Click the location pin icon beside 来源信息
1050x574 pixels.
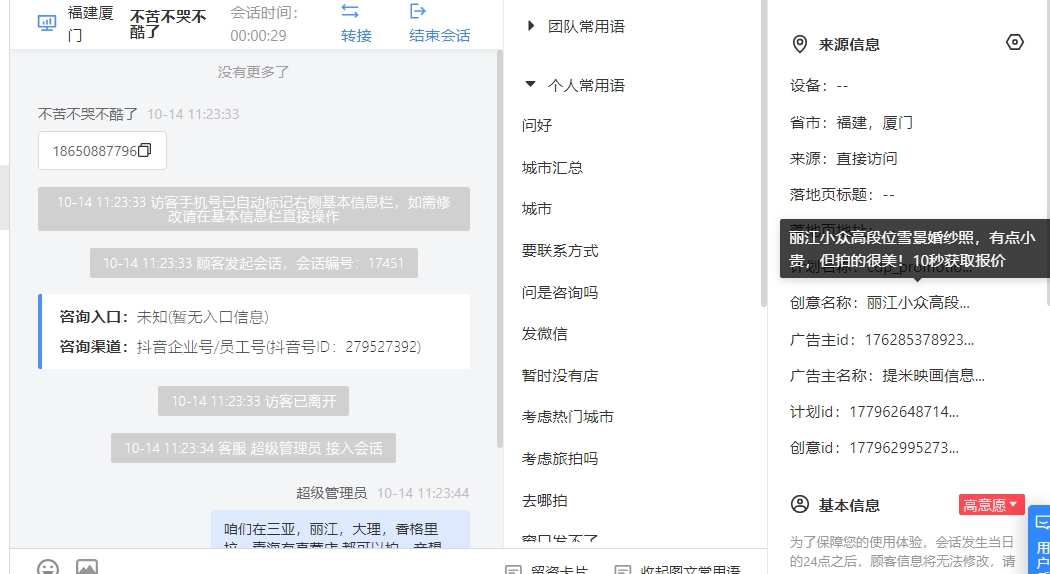800,44
